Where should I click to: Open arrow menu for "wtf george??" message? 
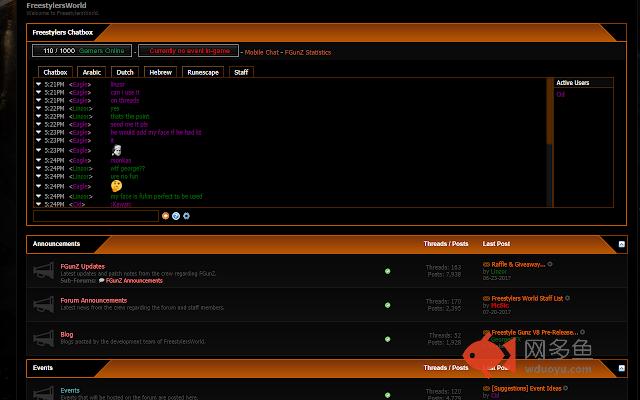pyautogui.click(x=39, y=168)
